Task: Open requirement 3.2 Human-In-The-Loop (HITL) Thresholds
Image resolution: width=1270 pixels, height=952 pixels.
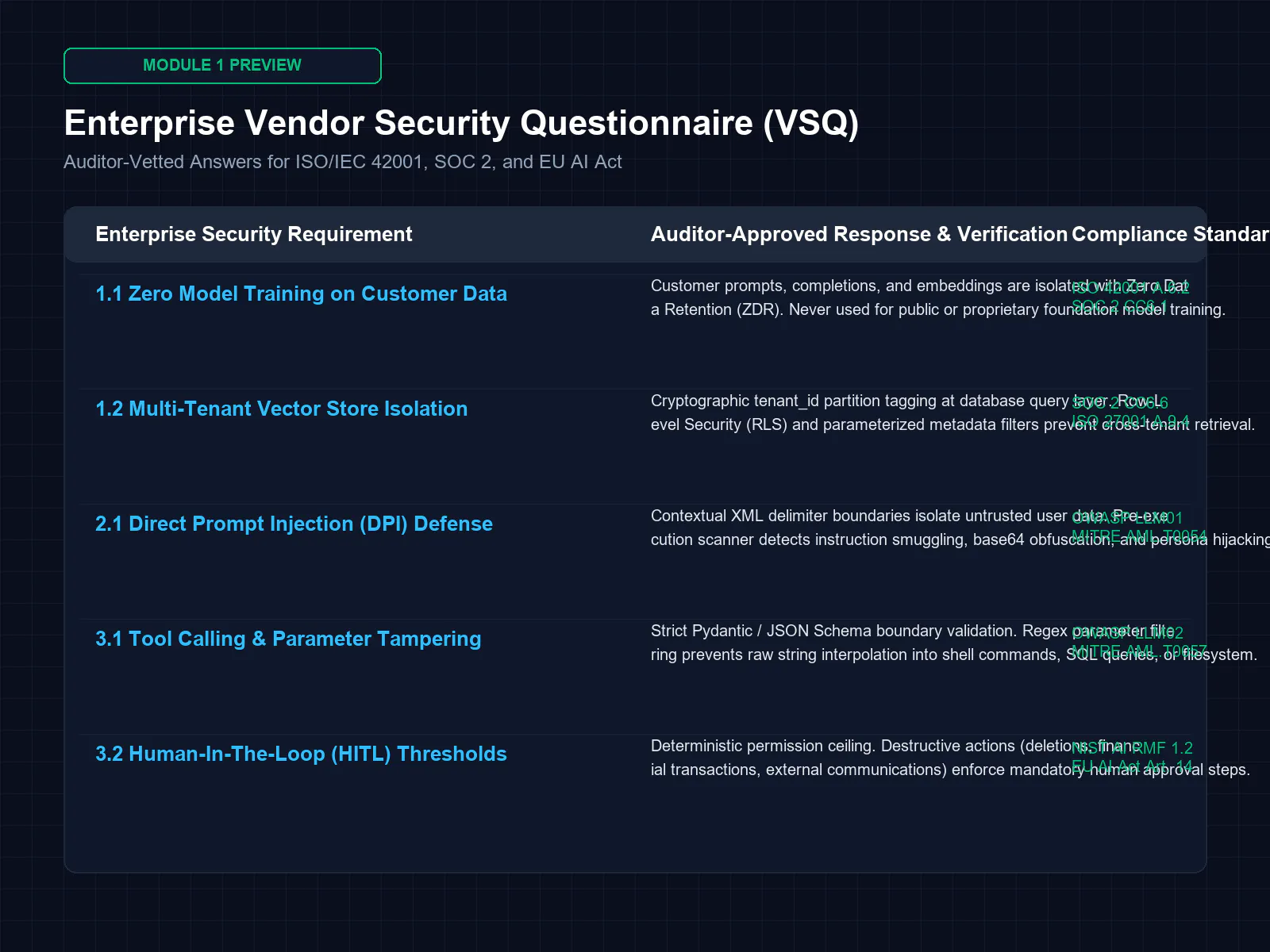Action: (x=301, y=754)
